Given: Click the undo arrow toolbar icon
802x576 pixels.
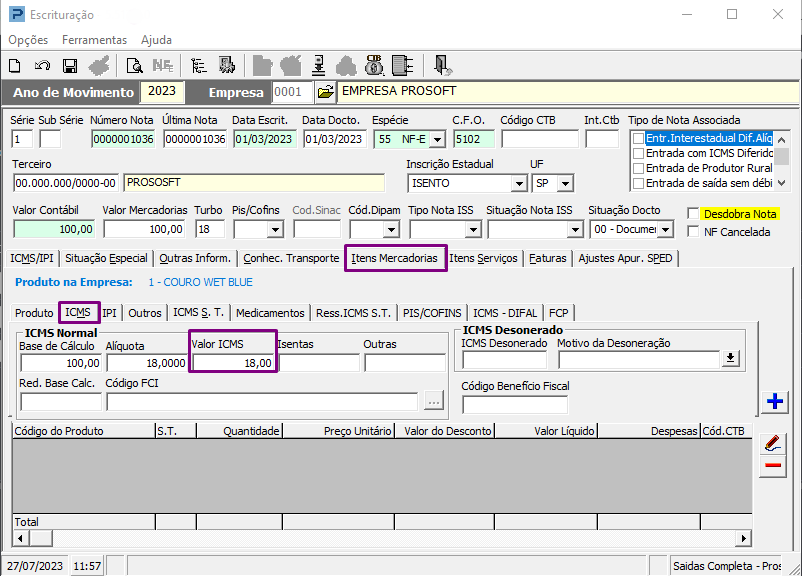Looking at the screenshot, I should pos(42,66).
